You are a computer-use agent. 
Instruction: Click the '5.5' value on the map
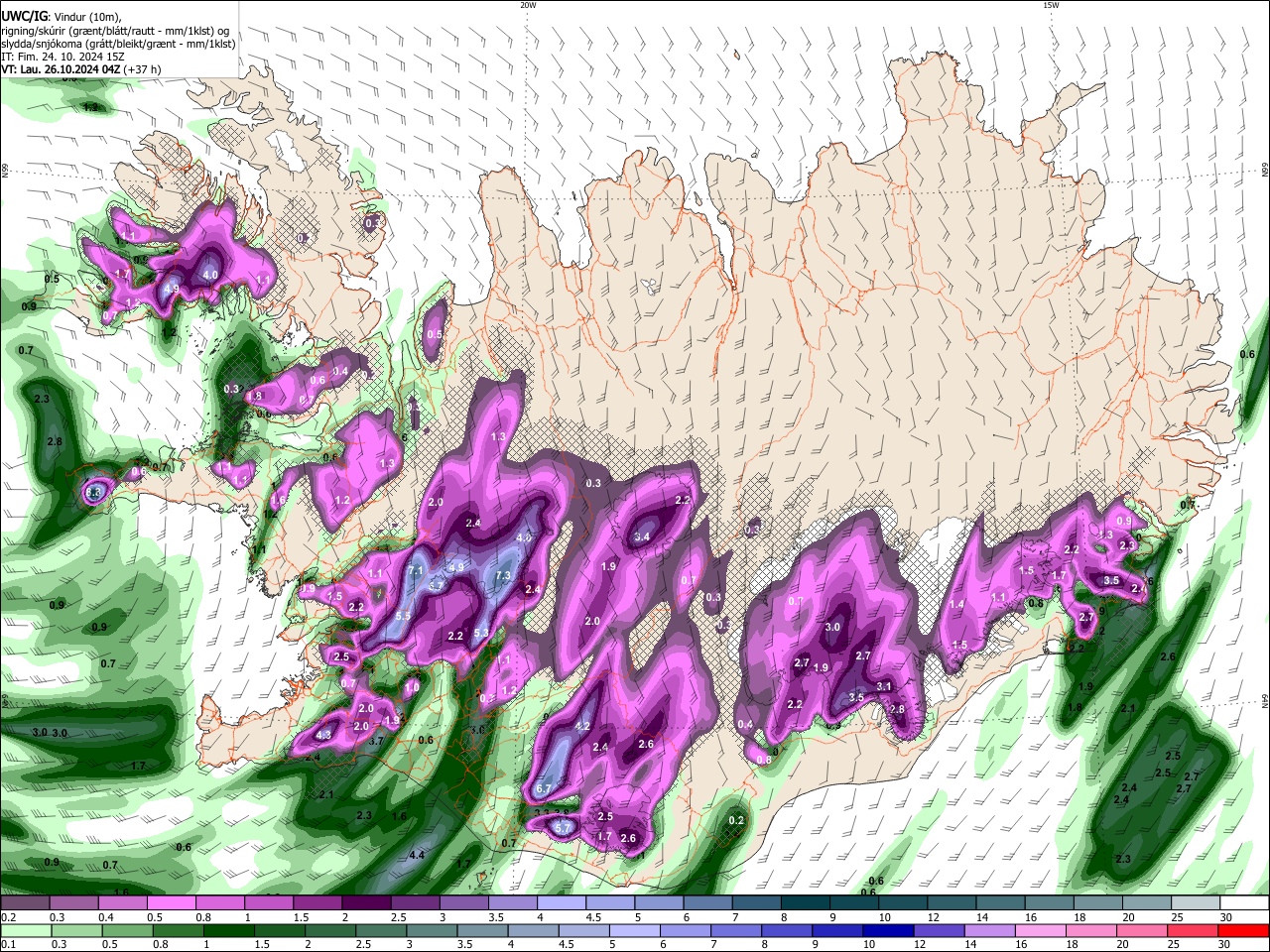click(x=403, y=616)
